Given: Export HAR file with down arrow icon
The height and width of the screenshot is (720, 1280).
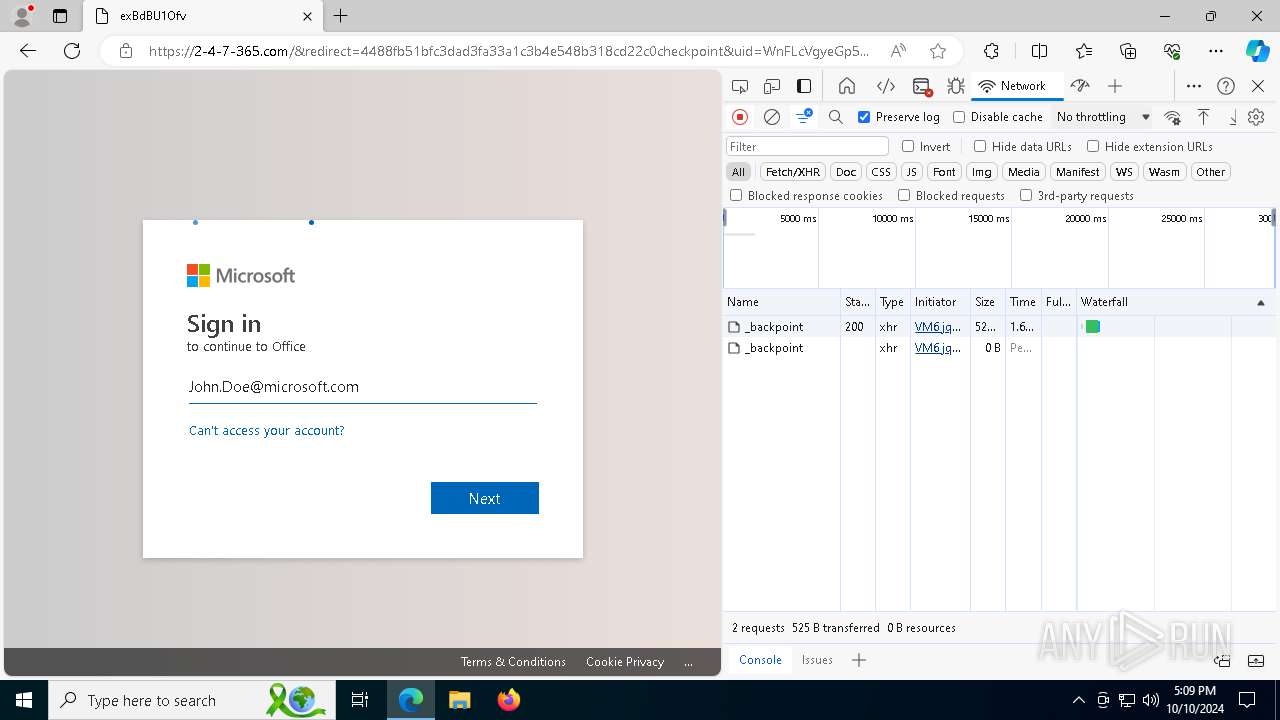Looking at the screenshot, I should 1232,117.
